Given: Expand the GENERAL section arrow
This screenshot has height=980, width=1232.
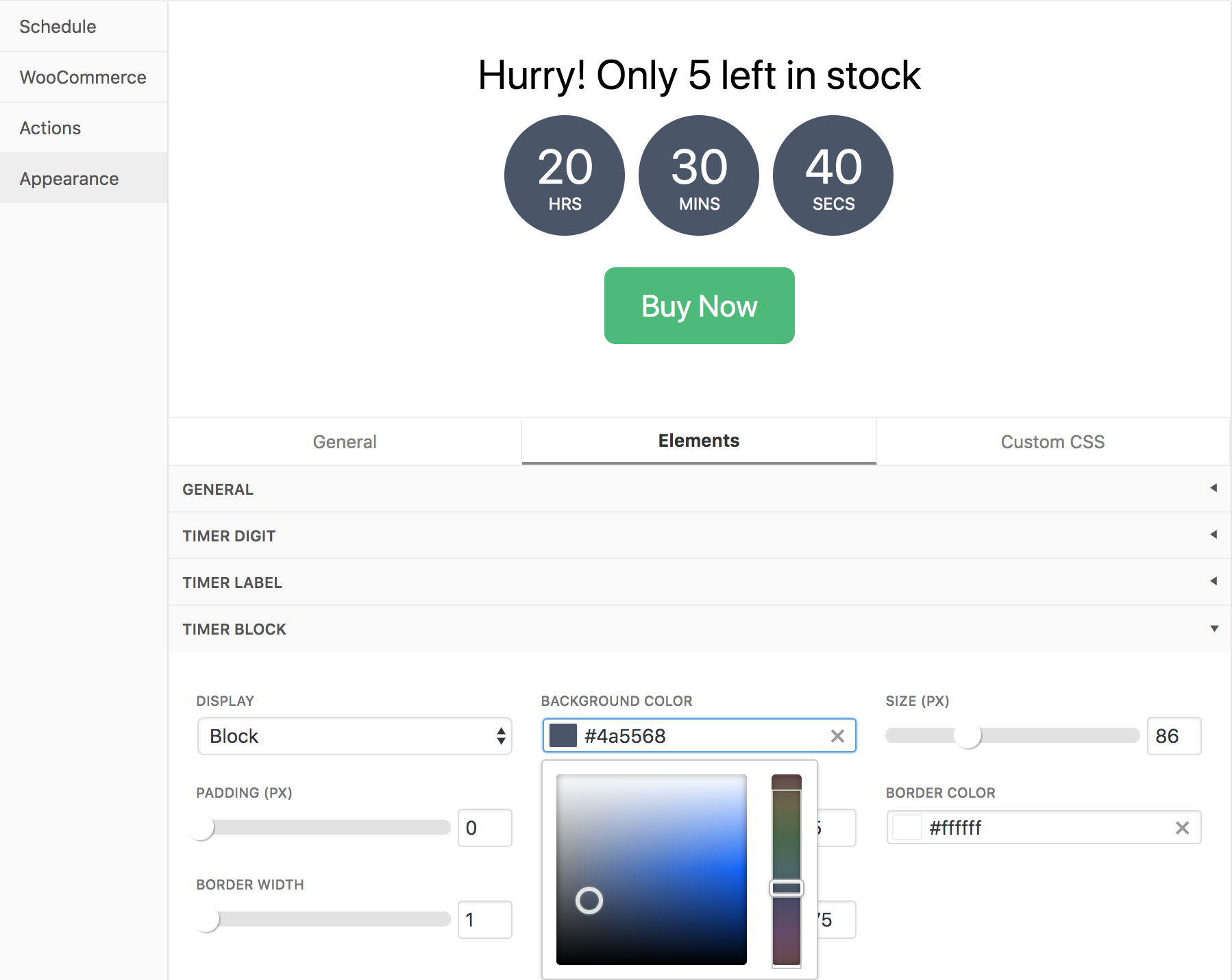Looking at the screenshot, I should coord(1213,488).
